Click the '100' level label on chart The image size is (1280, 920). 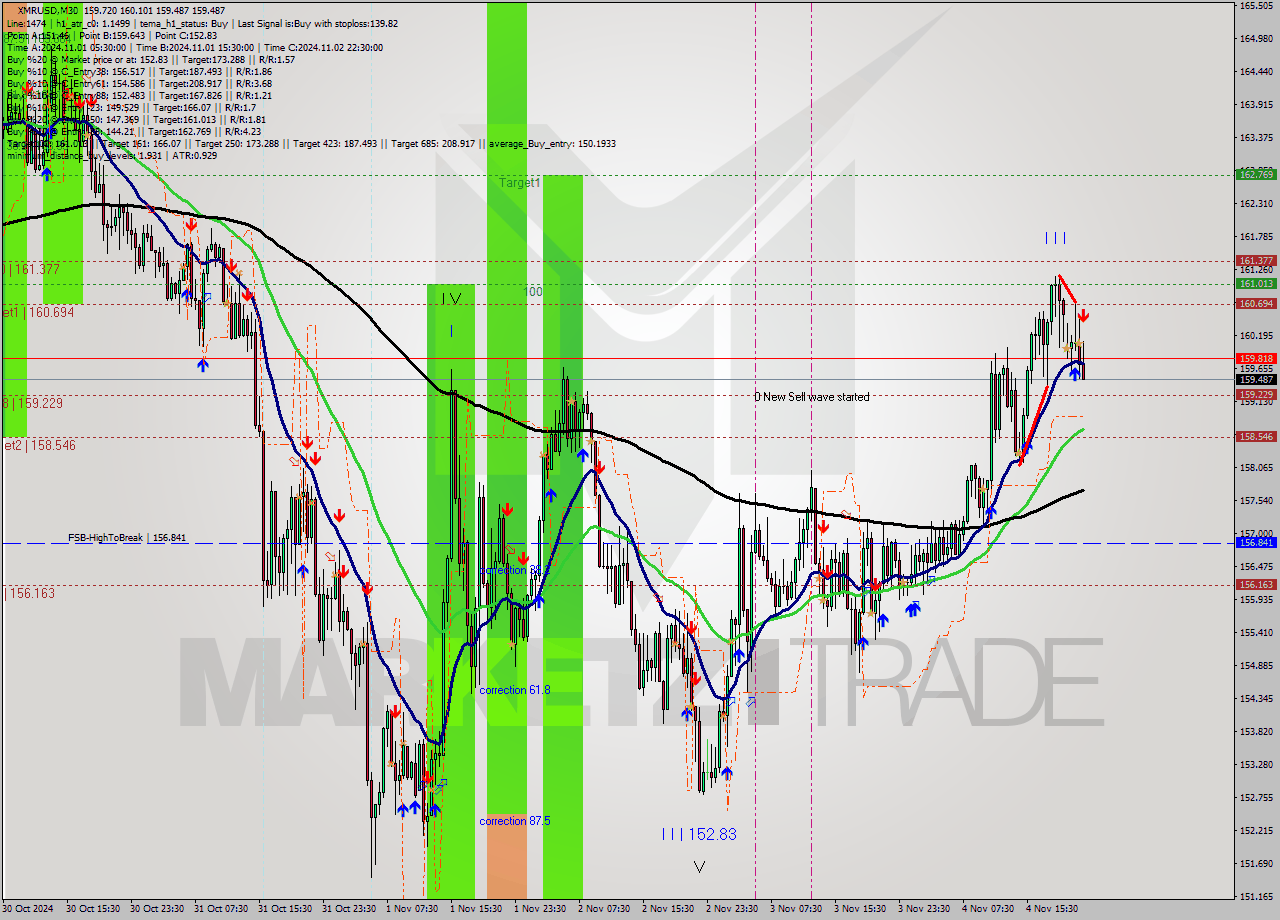point(534,292)
